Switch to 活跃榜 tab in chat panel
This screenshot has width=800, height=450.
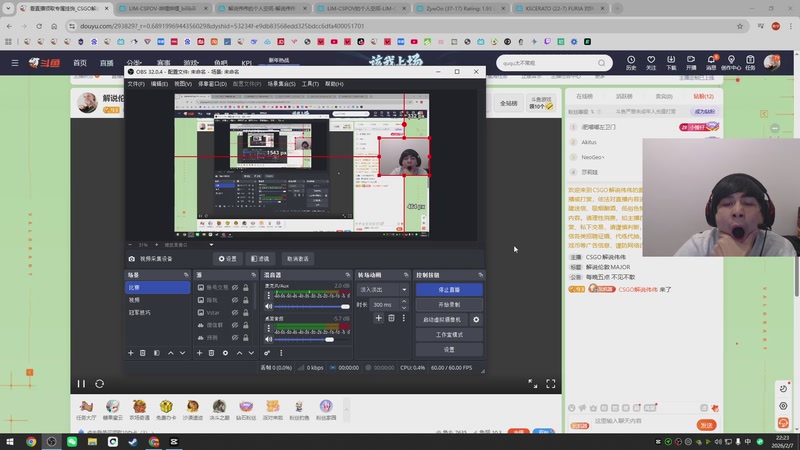(x=624, y=96)
